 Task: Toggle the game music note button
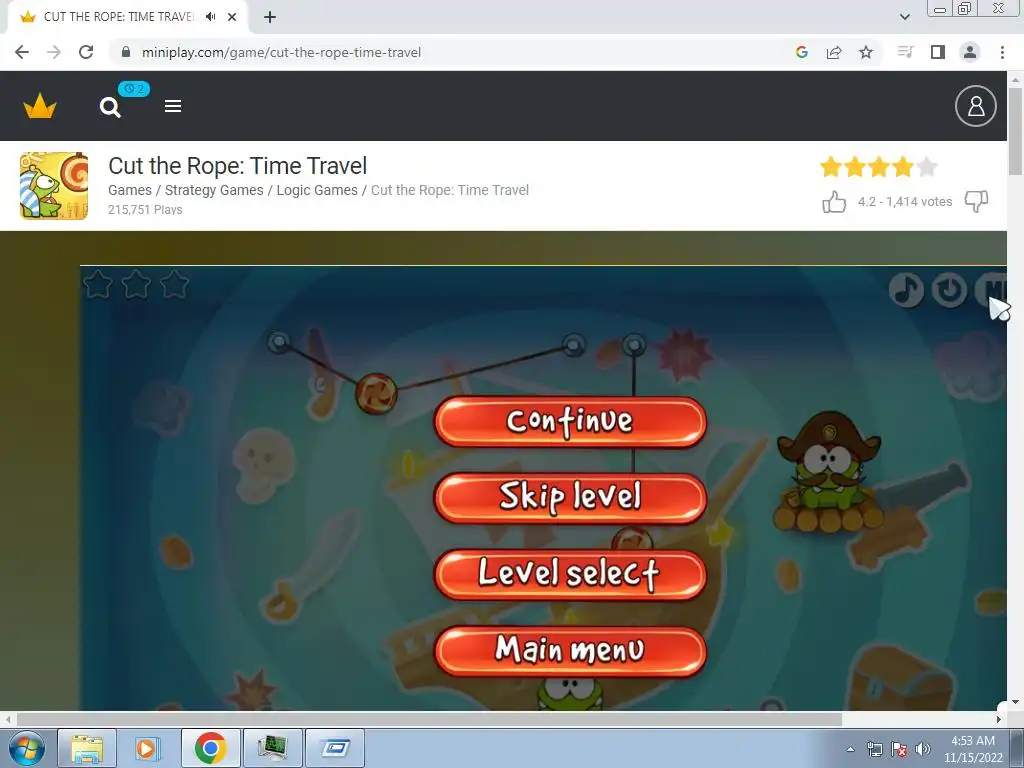906,289
